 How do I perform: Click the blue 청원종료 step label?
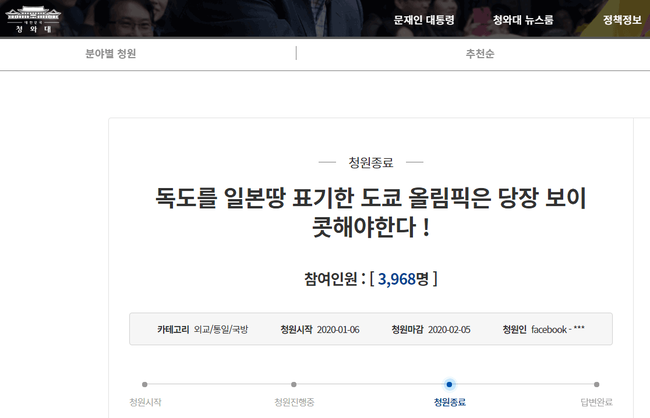tap(449, 402)
